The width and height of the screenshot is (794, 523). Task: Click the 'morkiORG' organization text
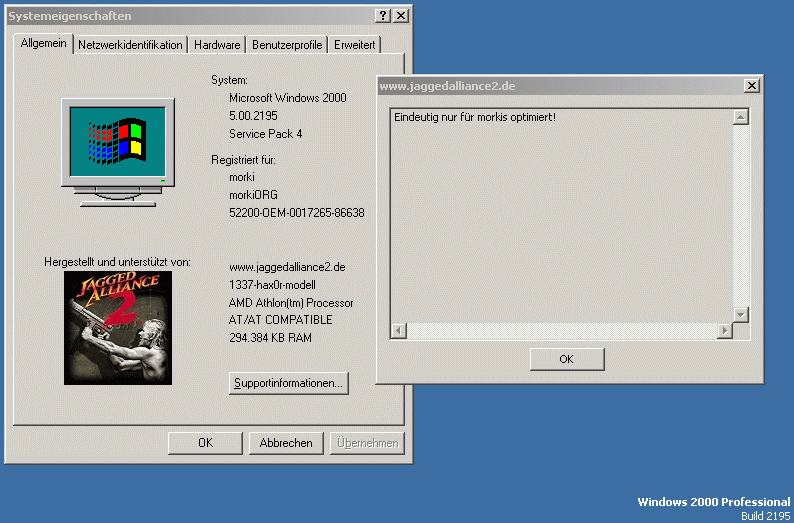tap(253, 195)
